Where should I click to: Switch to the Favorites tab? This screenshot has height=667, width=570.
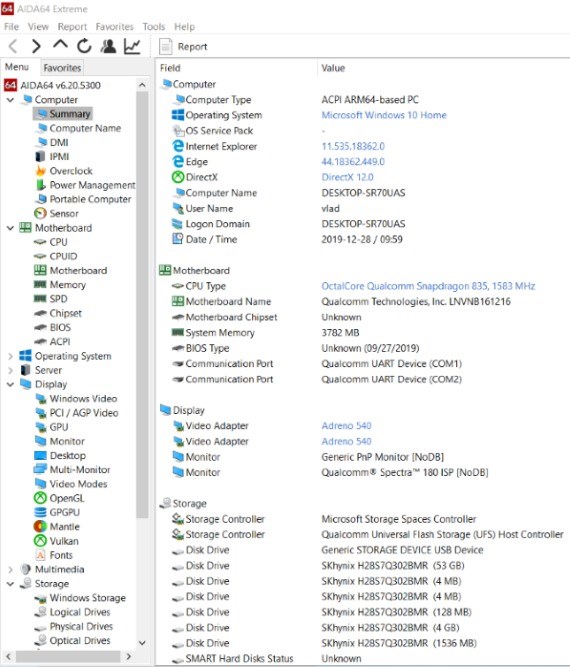(x=62, y=68)
